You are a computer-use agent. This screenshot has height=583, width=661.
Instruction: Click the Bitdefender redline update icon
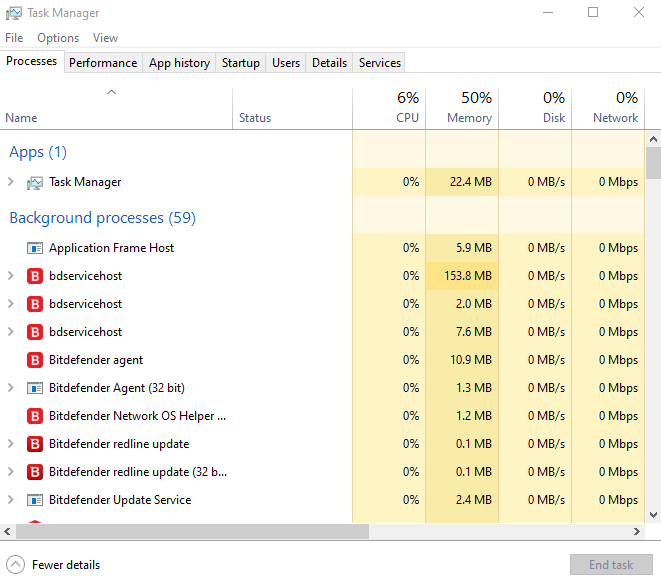(35, 444)
